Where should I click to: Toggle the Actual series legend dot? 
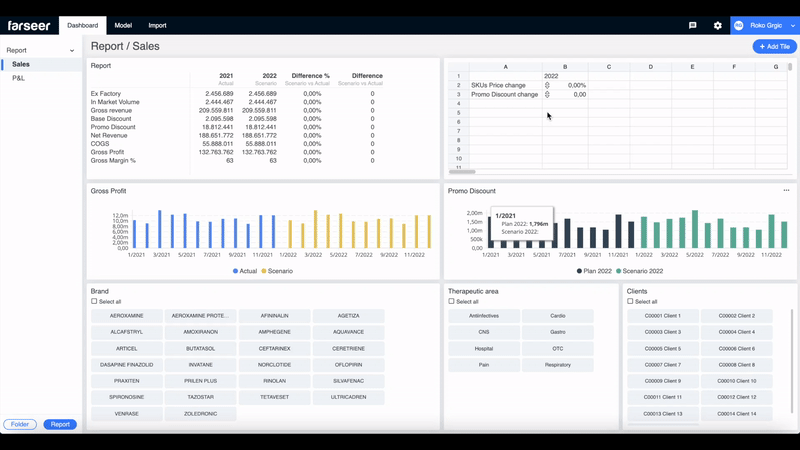point(236,271)
